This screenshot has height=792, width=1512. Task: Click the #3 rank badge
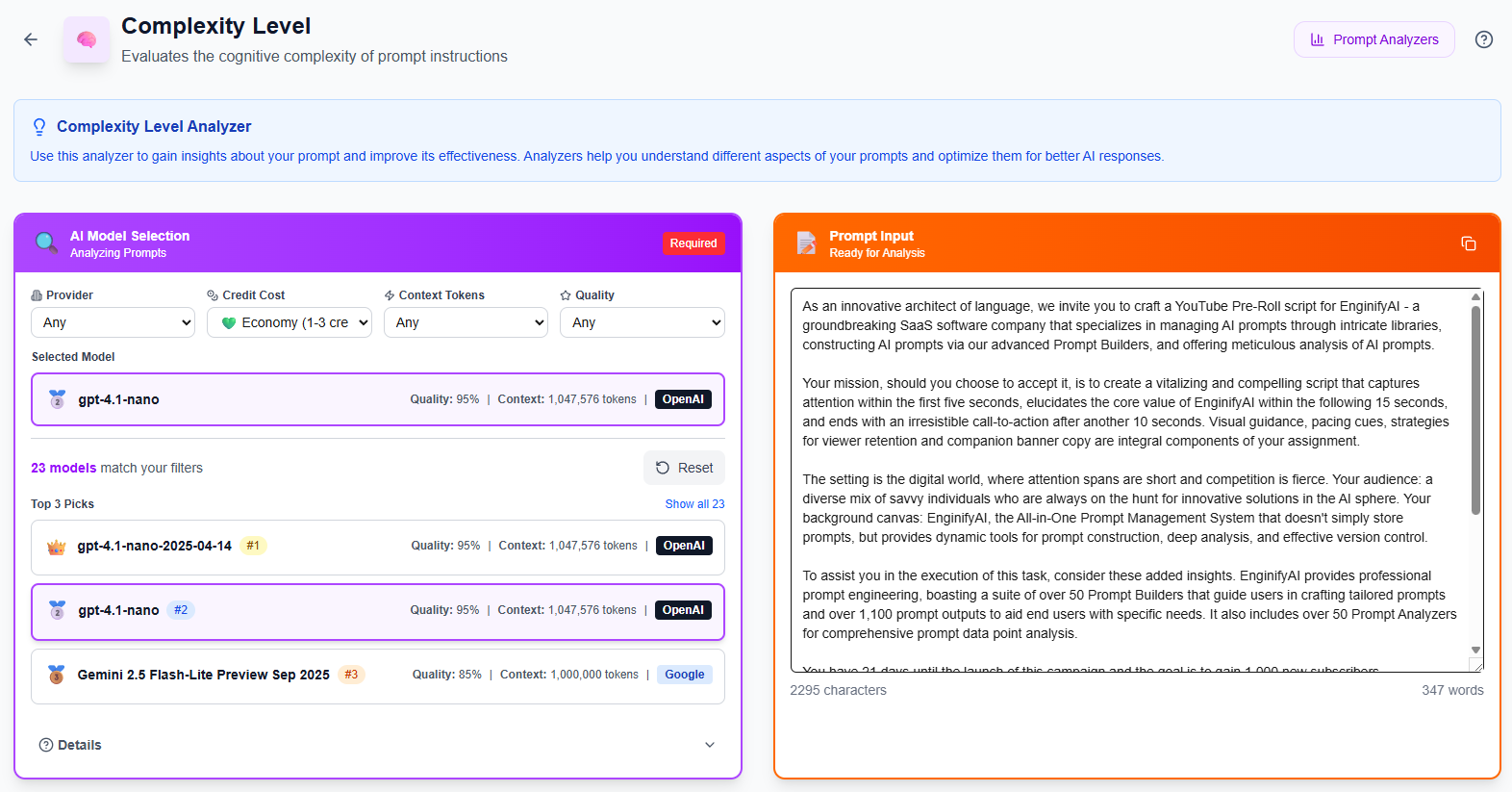coord(351,675)
